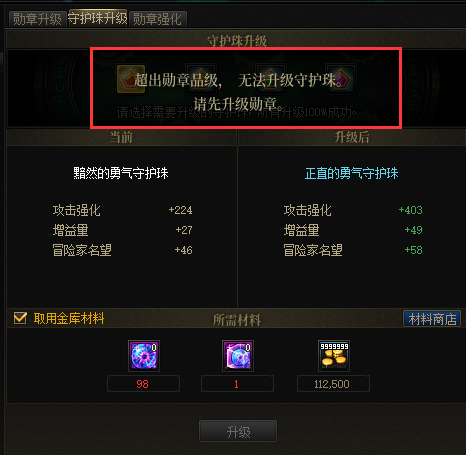Select the highlighted red guardian bead slot

tap(131, 79)
